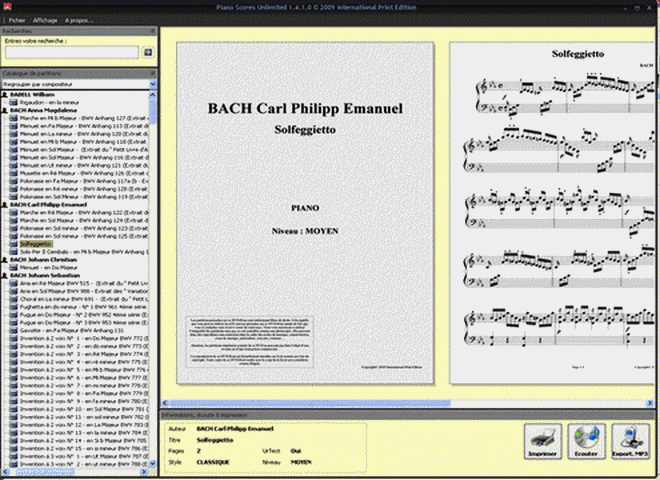
Task: Click the catalogue list scroll-down arrow
Action: pos(153,463)
